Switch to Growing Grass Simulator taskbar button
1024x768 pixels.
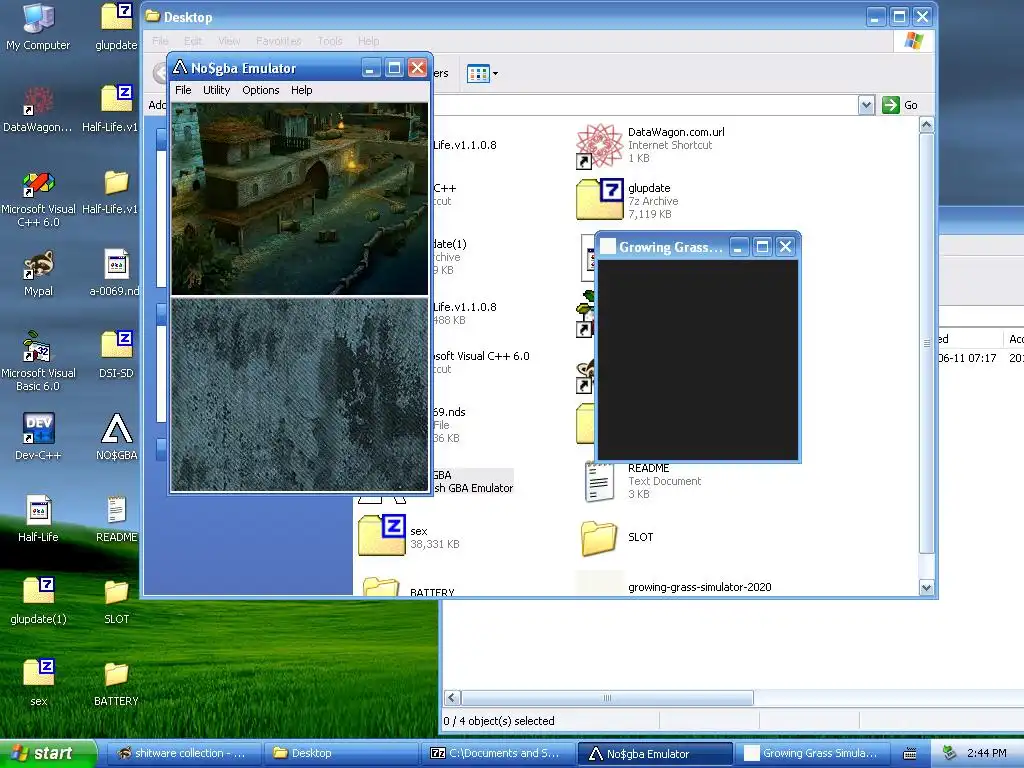point(813,754)
